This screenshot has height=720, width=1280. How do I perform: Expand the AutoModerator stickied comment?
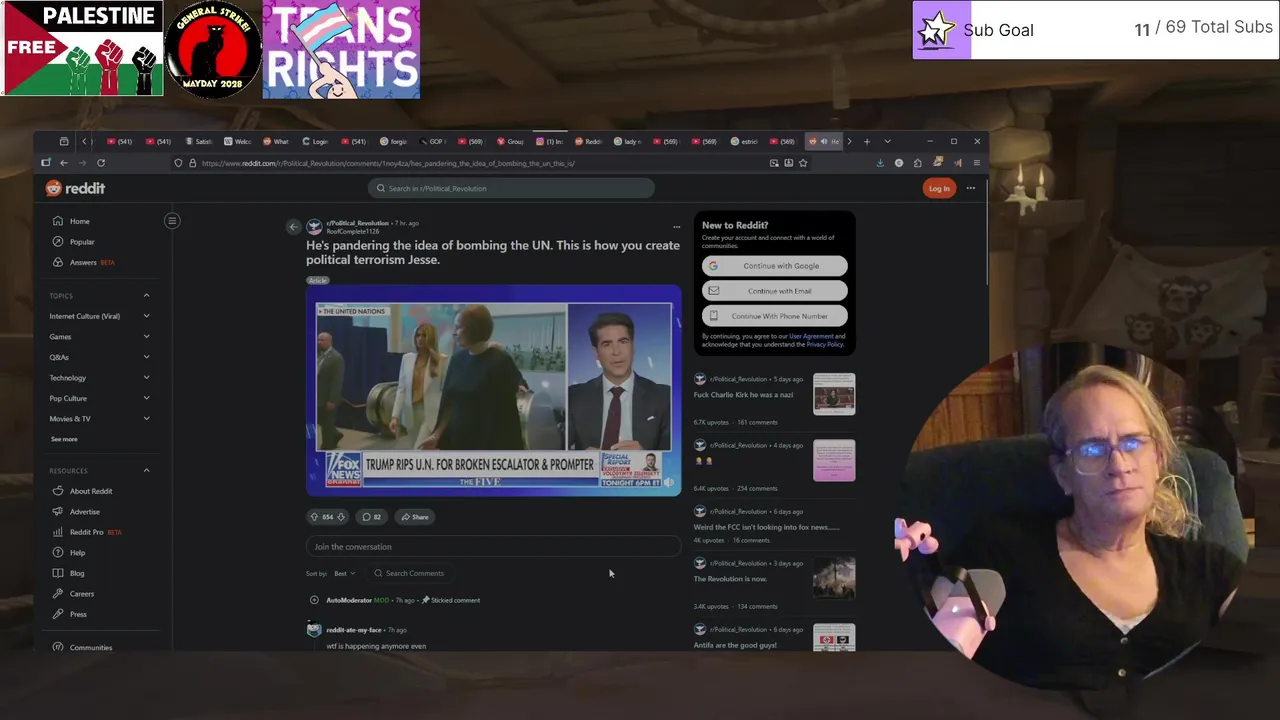click(314, 600)
